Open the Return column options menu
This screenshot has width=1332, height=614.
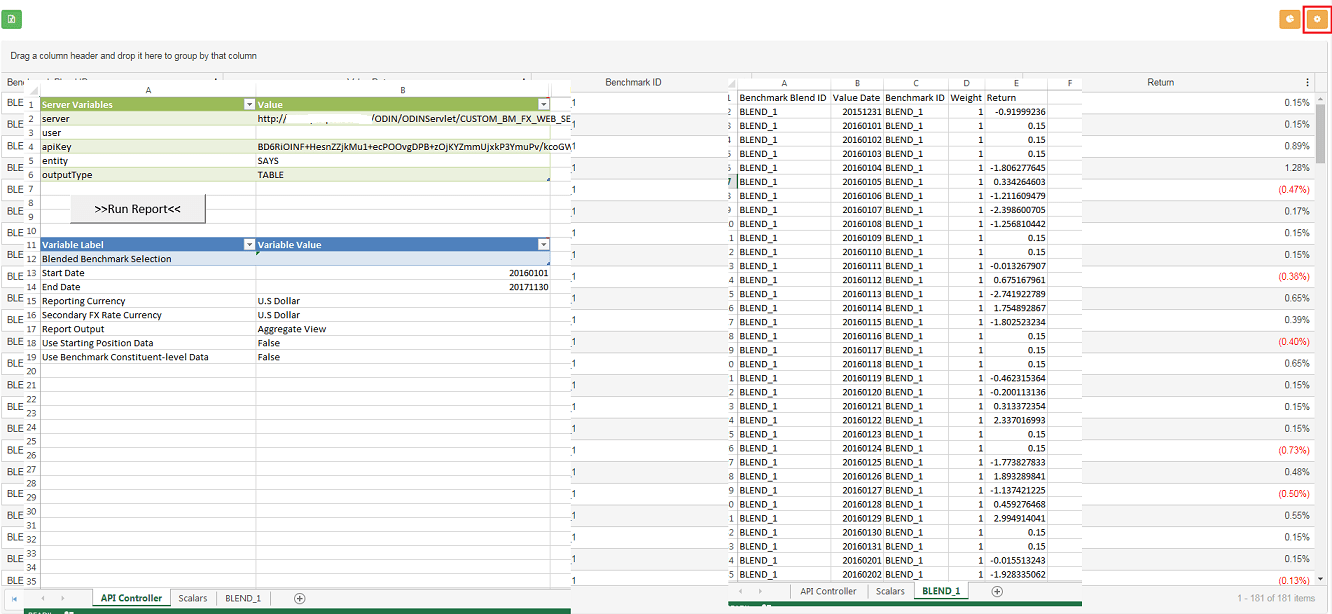click(x=1307, y=82)
